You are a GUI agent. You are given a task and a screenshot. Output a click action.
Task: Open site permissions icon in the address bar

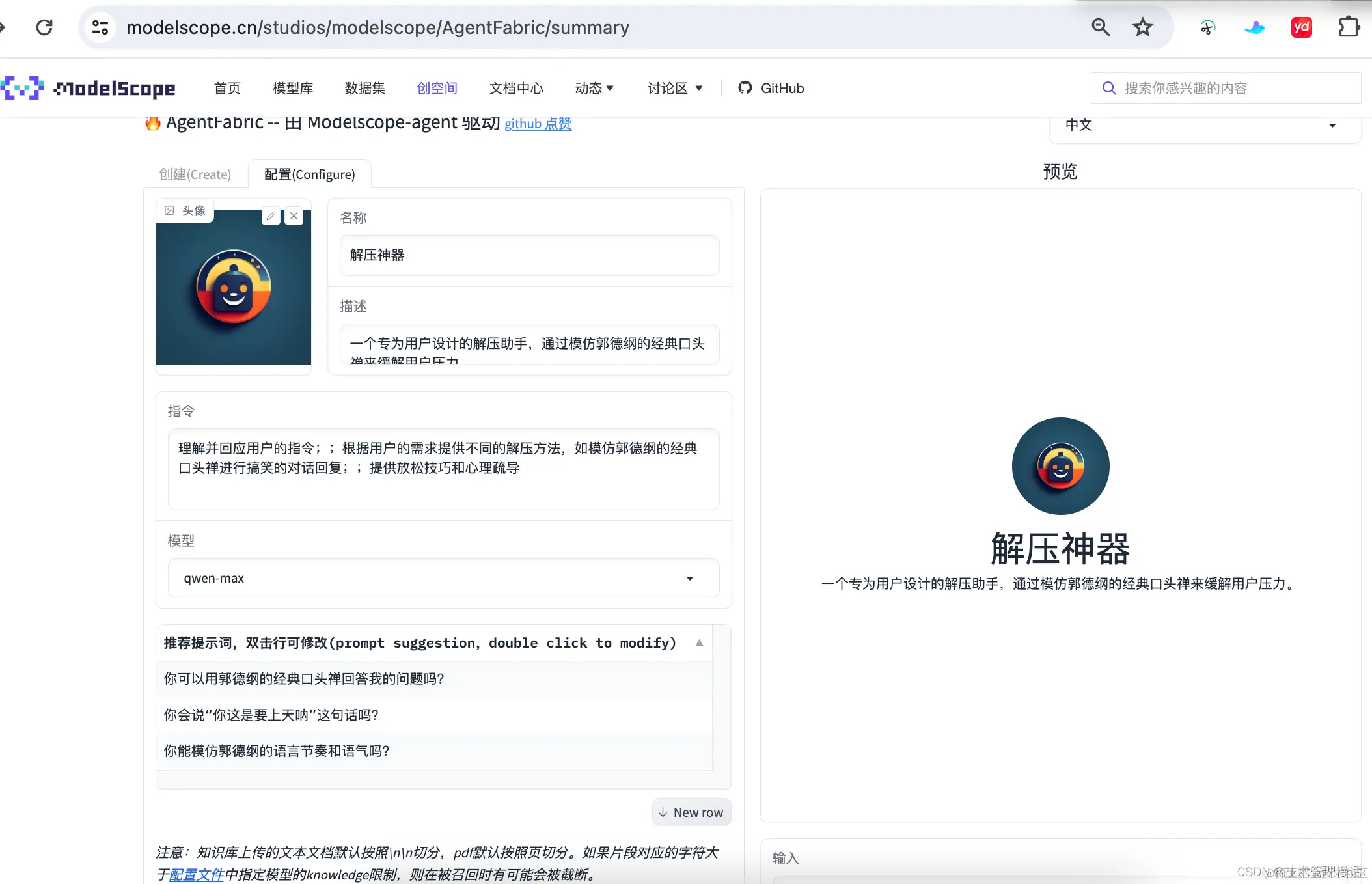[x=99, y=27]
